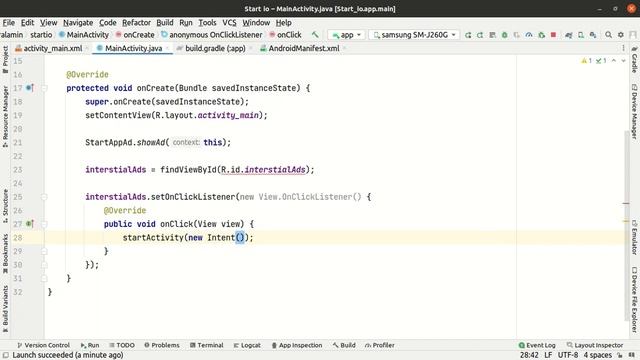640x360 pixels.
Task: Open the Run tool window
Action: click(90, 345)
